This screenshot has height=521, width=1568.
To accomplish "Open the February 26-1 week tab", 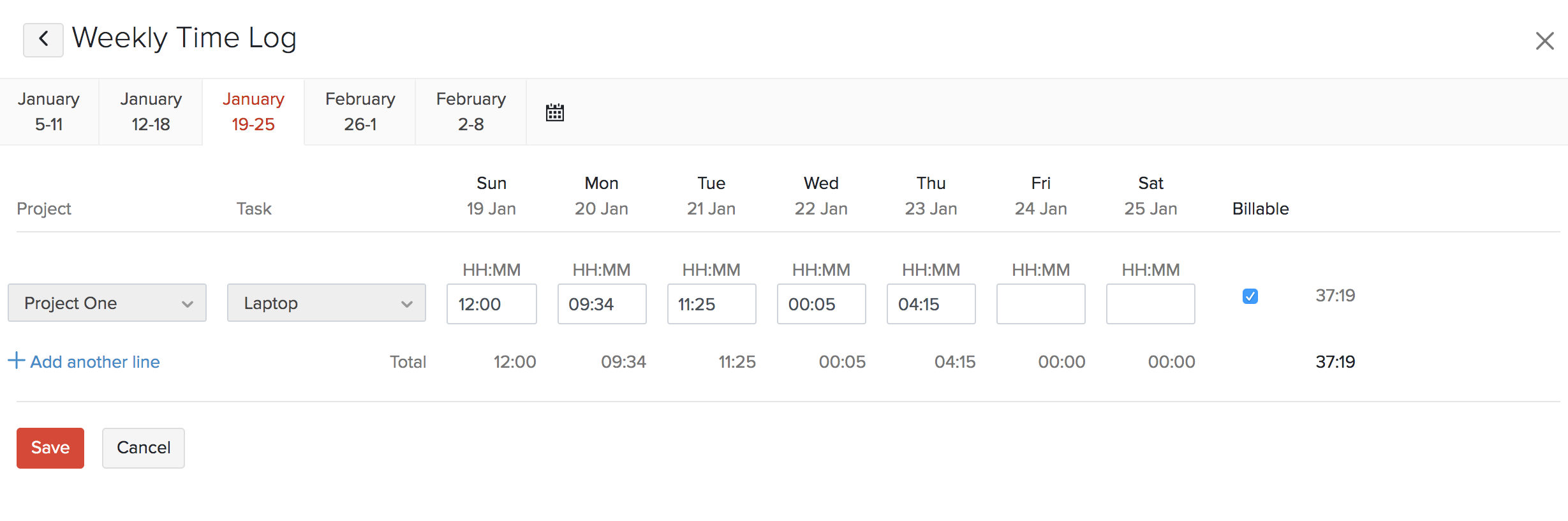I will [359, 111].
